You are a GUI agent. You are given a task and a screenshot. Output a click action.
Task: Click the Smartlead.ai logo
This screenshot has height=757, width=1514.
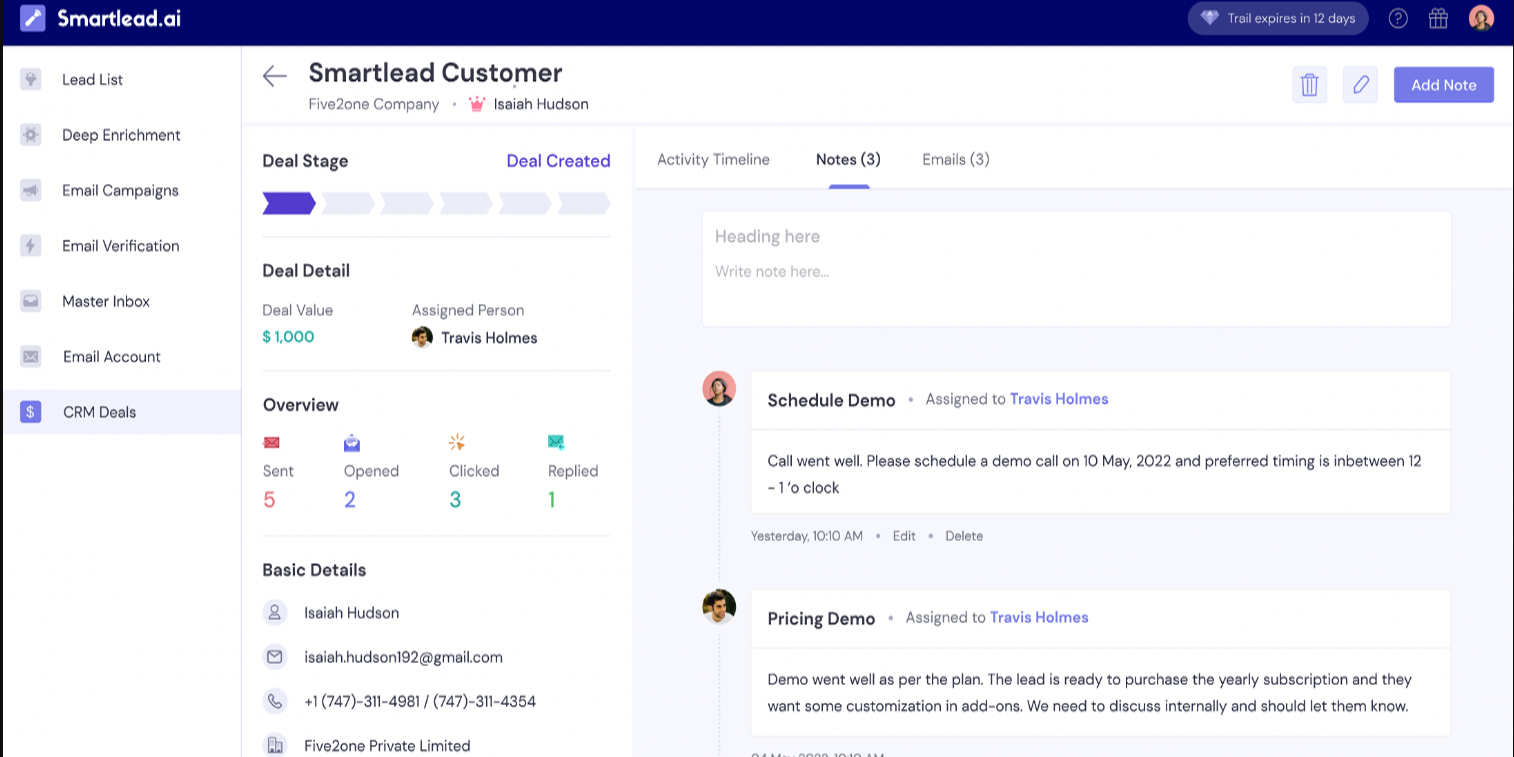click(x=97, y=18)
